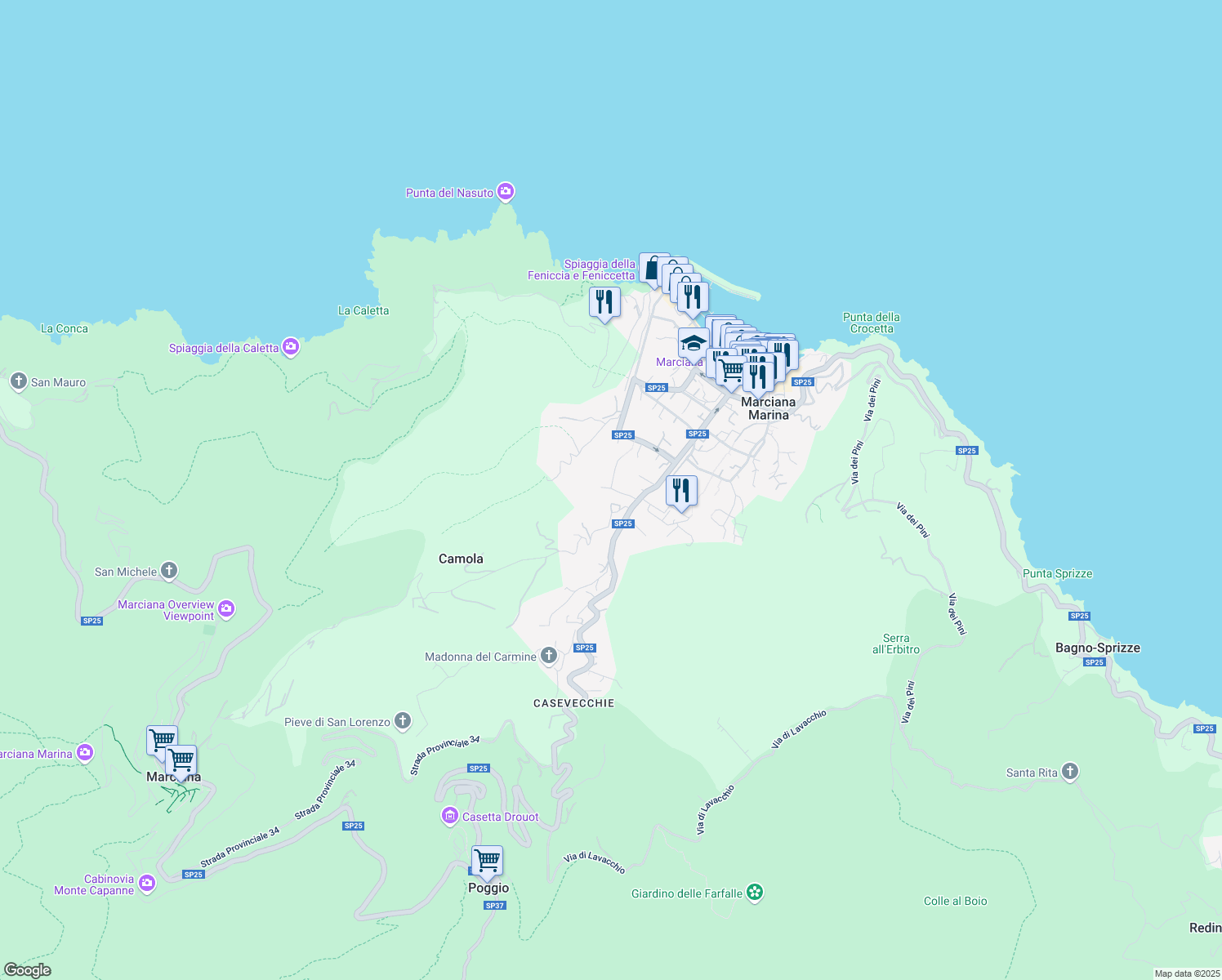Select the Bagno-Sprizze label
Viewport: 1222px width, 980px height.
tap(1098, 648)
